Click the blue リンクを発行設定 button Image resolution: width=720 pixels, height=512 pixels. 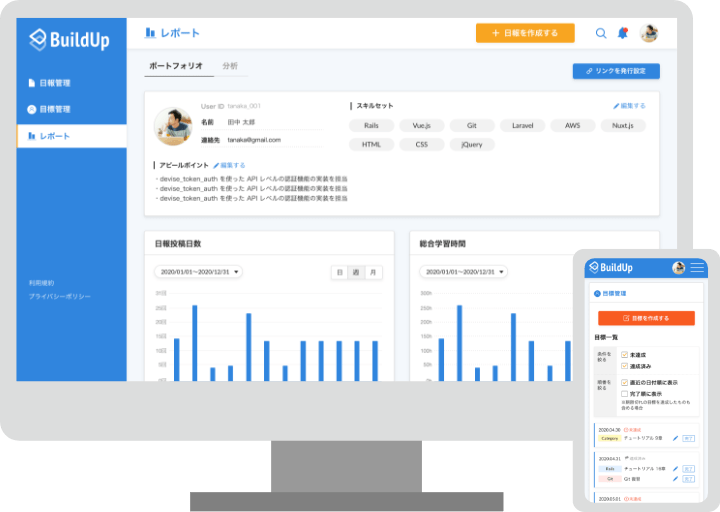click(x=615, y=71)
